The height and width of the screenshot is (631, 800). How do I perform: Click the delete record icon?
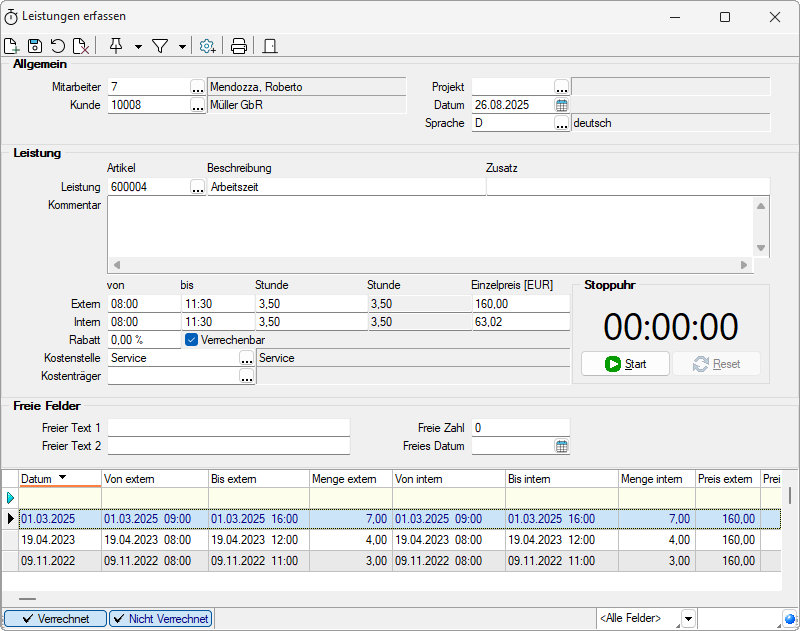pyautogui.click(x=82, y=46)
